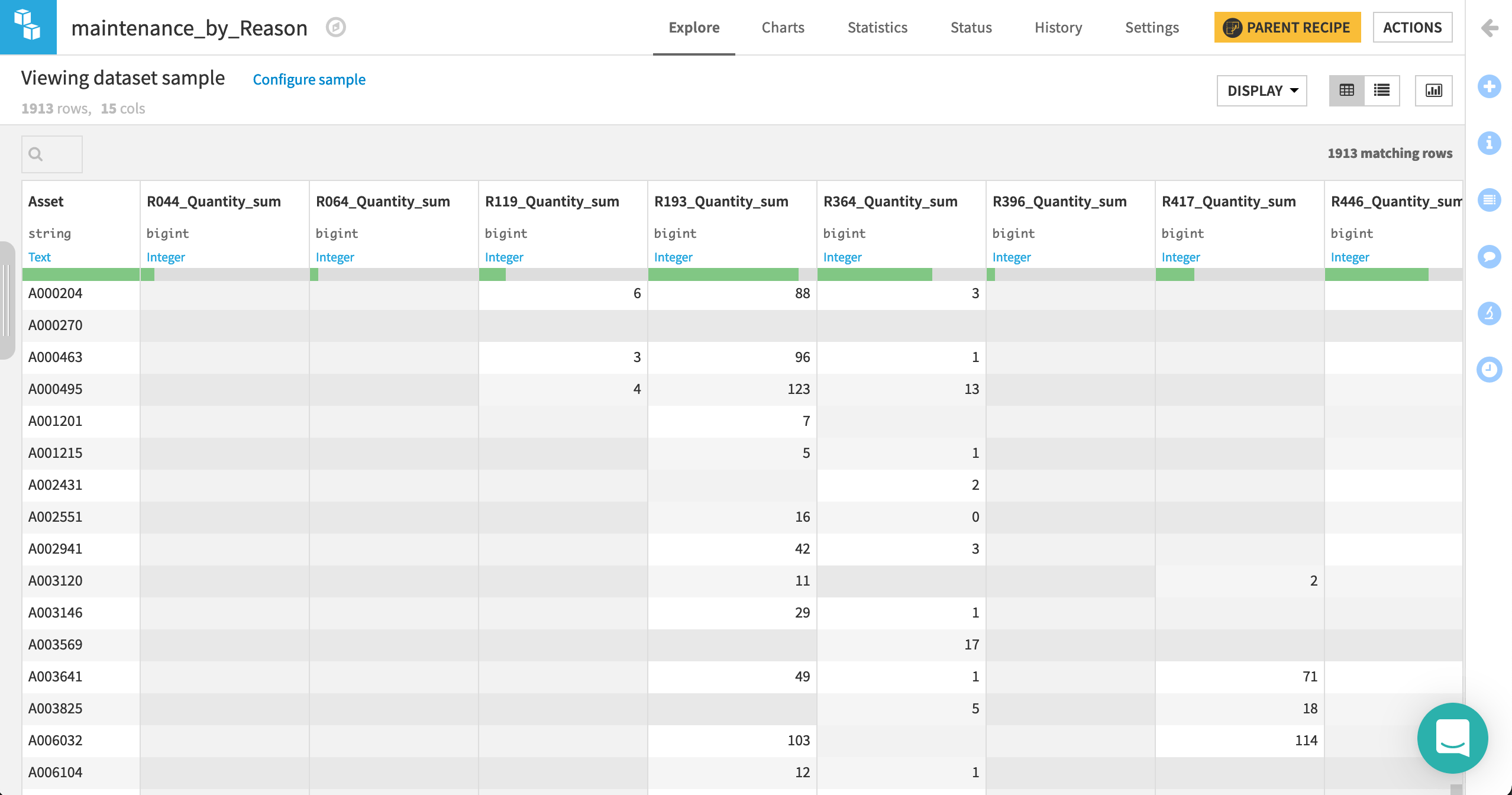Open the Statistics tab
Viewport: 1512px width, 795px height.
click(x=877, y=27)
